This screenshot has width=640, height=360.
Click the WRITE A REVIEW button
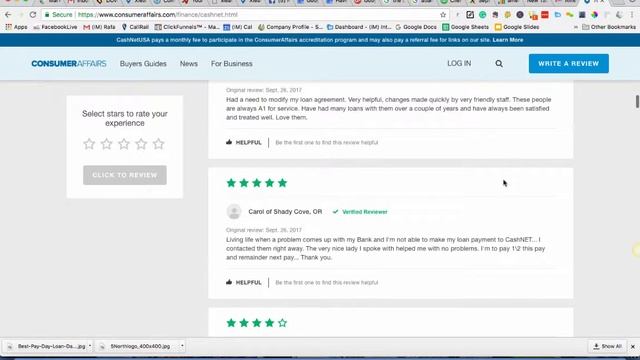click(x=569, y=64)
